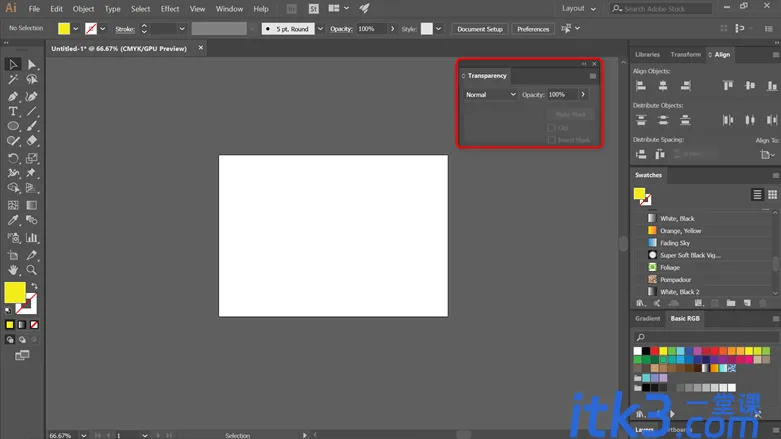Choose the Rotate tool
781x439 pixels.
pyautogui.click(x=13, y=158)
